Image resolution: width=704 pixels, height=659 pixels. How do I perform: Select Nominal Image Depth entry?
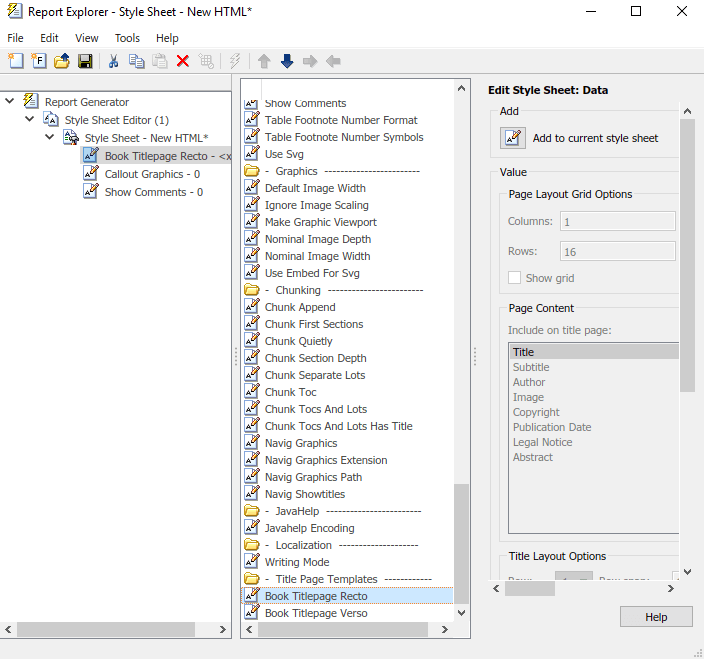318,239
